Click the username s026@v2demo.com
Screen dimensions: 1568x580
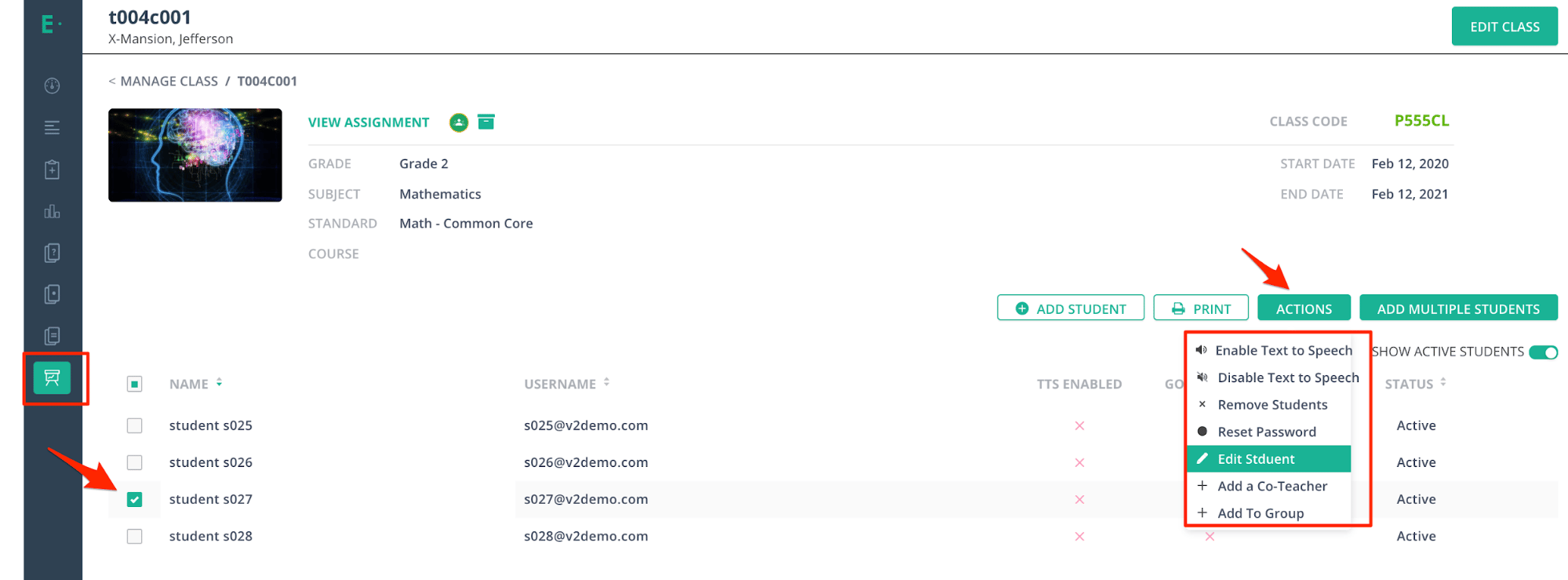tap(586, 462)
